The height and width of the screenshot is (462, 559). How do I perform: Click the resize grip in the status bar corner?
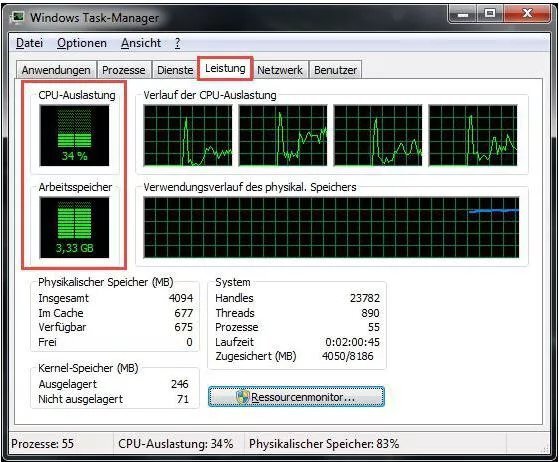coord(545,448)
